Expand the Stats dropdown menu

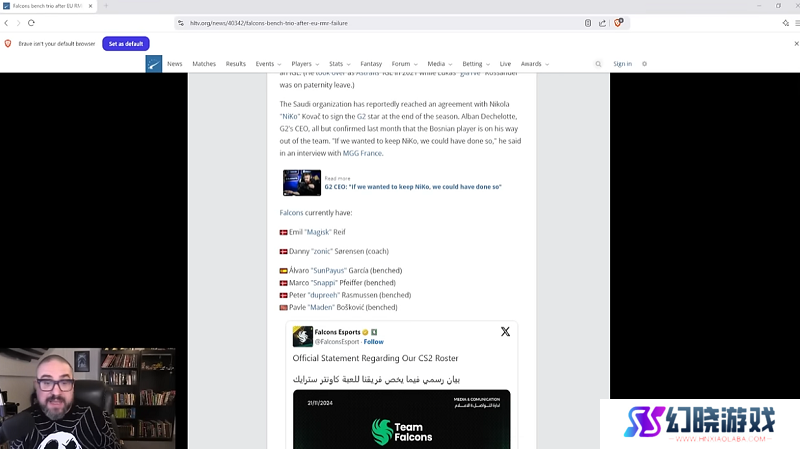click(x=340, y=64)
